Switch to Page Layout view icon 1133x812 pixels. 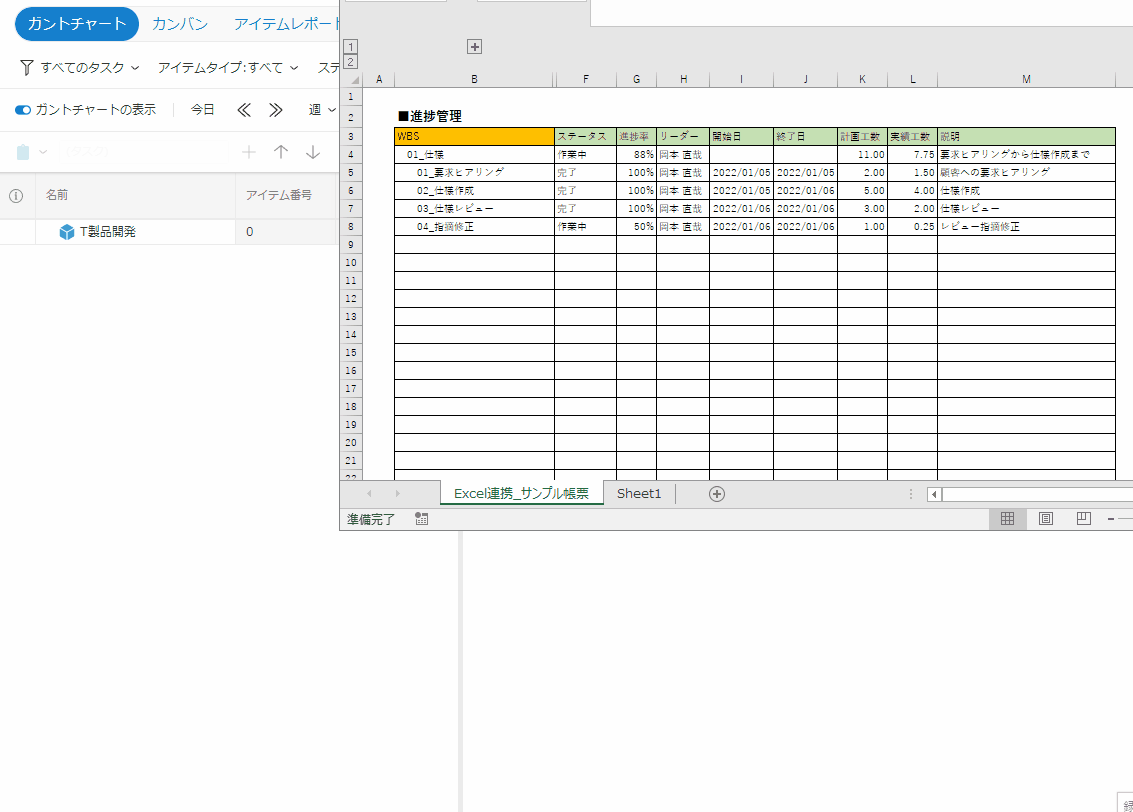click(1046, 519)
